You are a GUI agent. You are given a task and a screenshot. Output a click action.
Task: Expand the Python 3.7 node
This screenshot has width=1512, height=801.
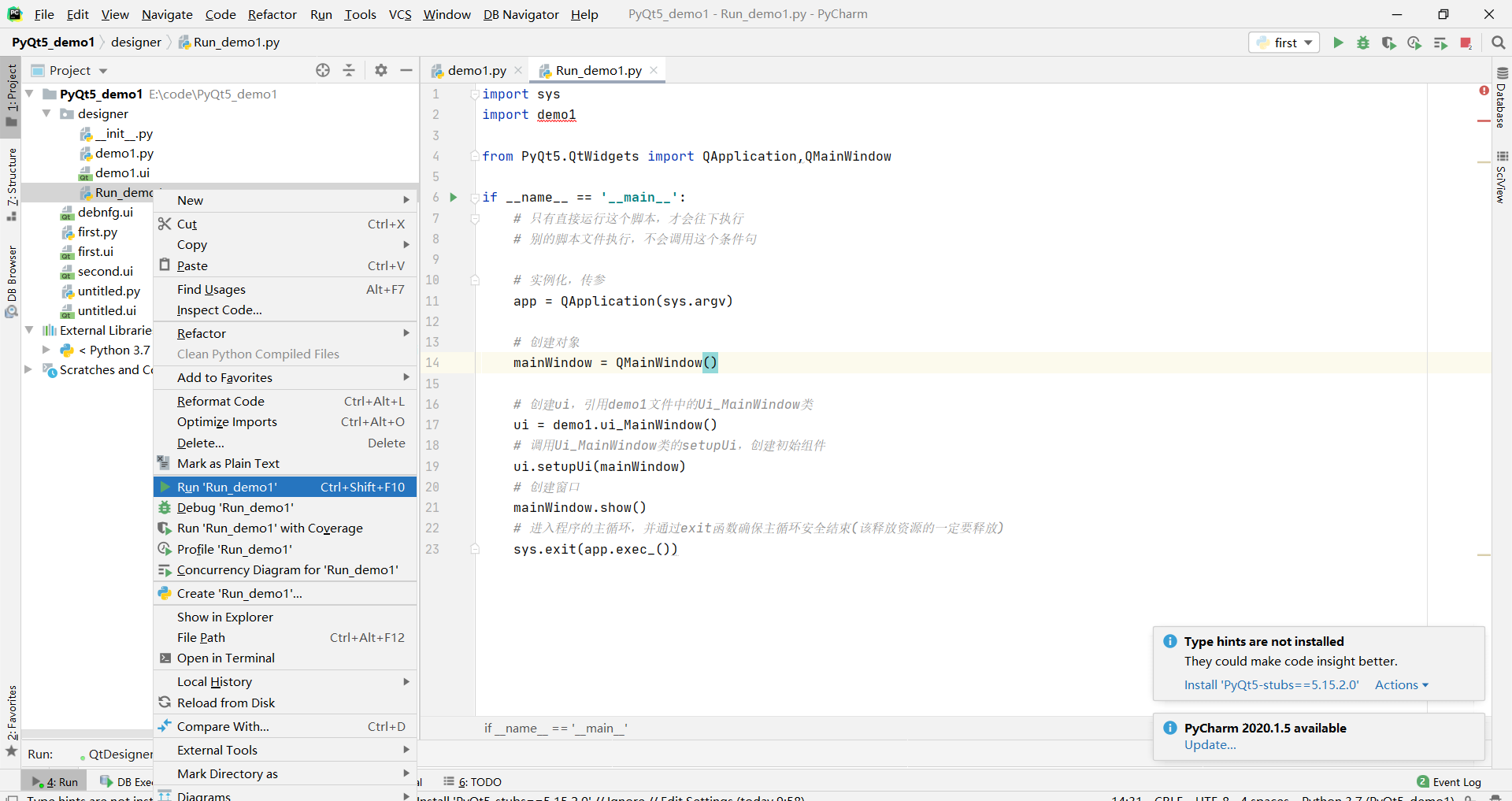coord(46,350)
